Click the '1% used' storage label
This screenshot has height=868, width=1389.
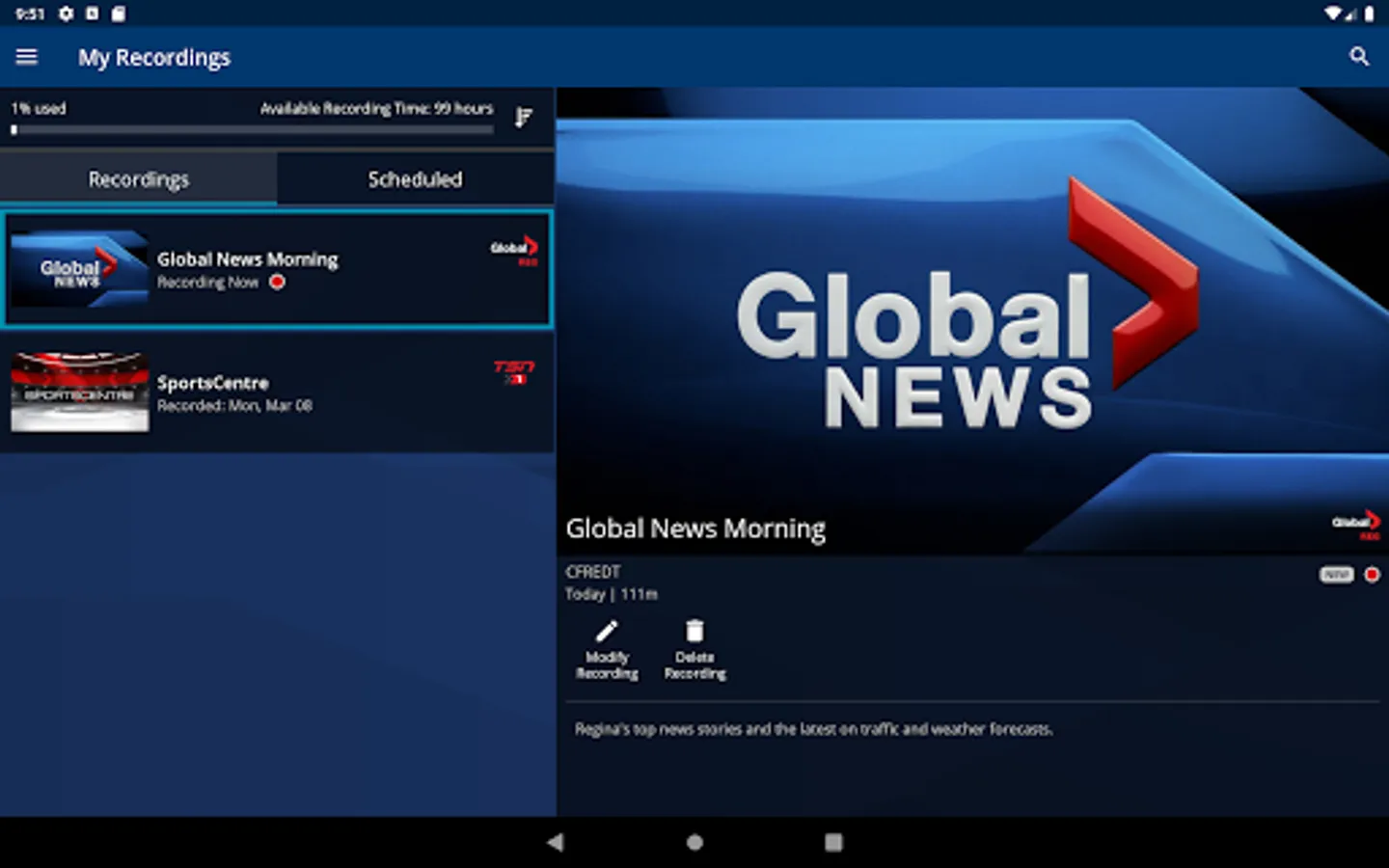39,109
